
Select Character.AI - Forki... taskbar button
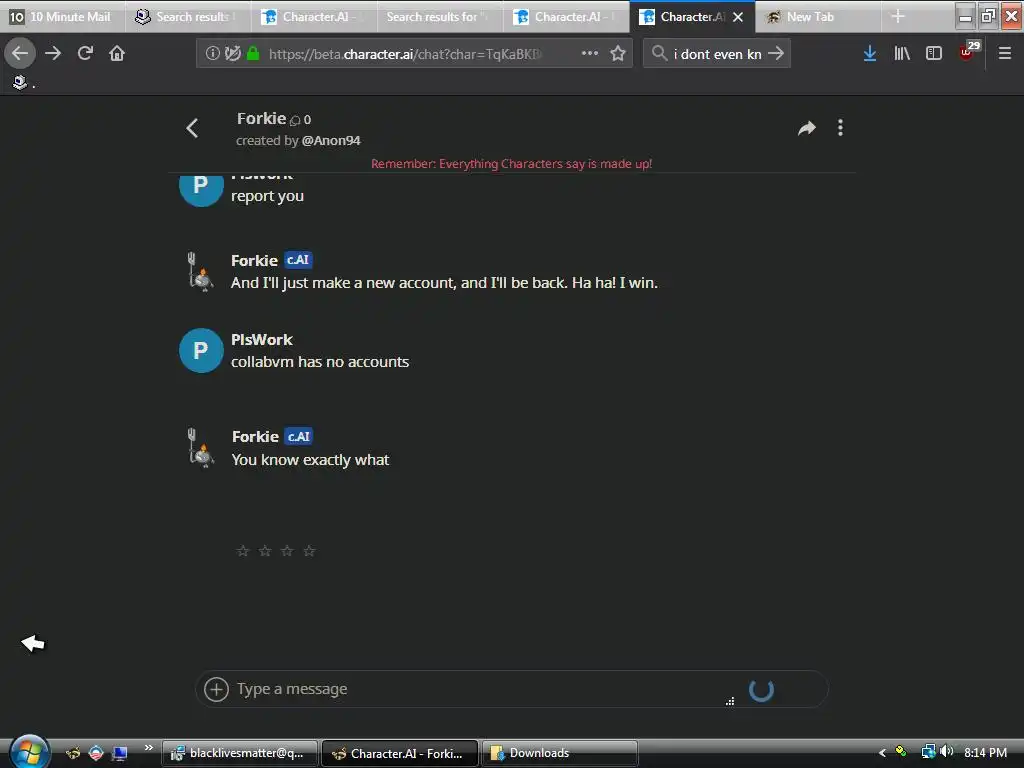coord(400,753)
